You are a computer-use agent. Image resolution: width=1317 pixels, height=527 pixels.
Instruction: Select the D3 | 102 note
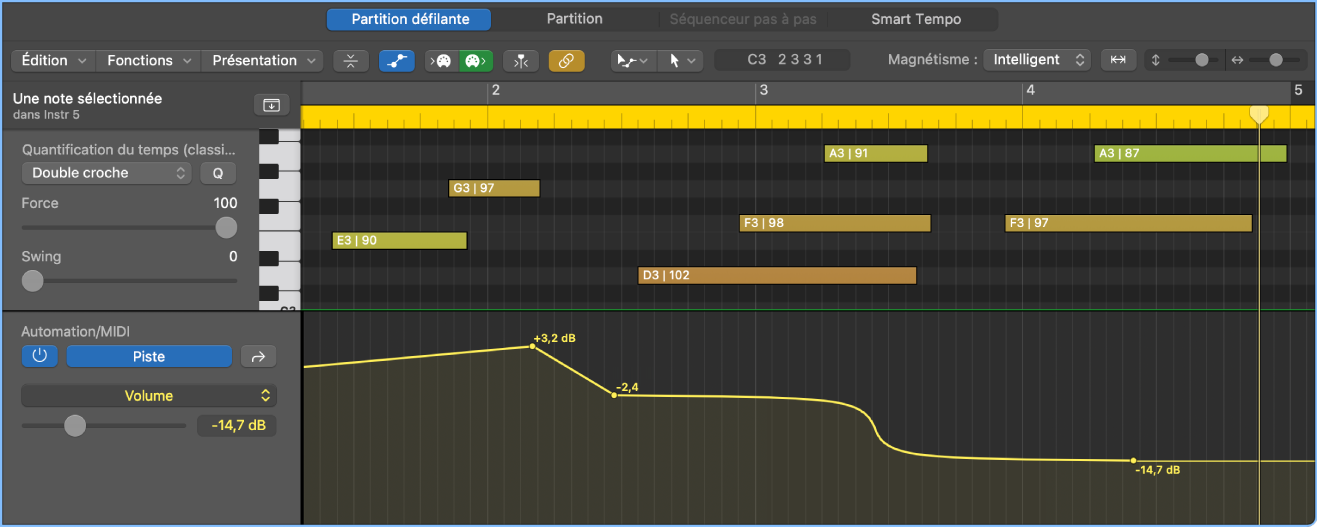(x=777, y=275)
